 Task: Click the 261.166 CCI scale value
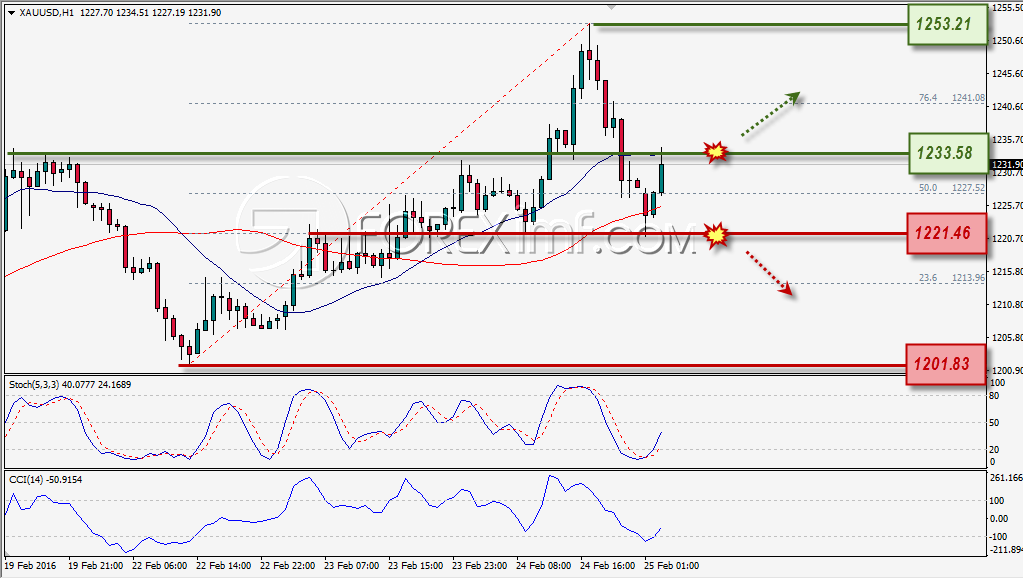coord(1006,478)
